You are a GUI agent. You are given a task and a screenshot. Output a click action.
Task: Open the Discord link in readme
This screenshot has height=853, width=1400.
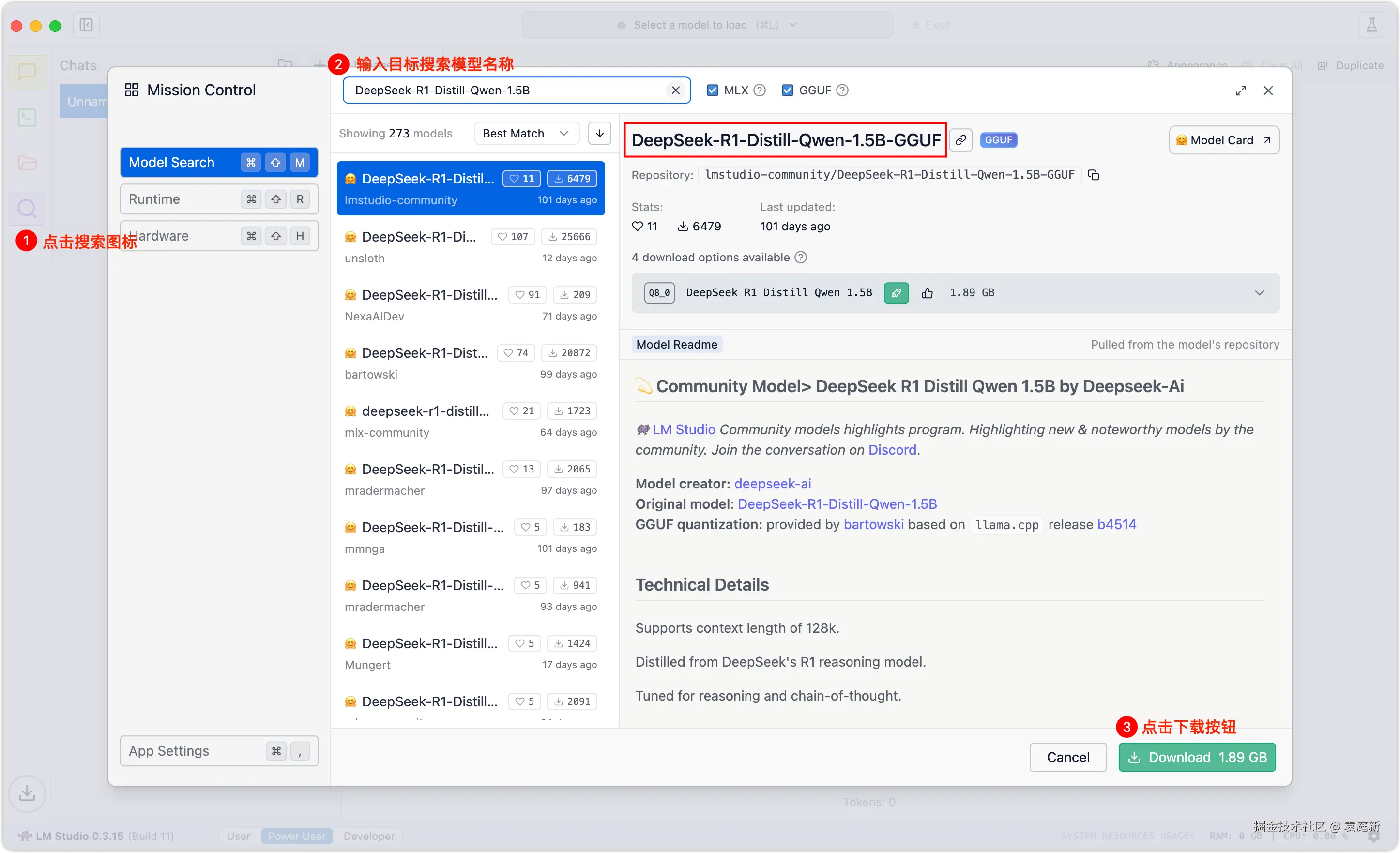(x=892, y=450)
